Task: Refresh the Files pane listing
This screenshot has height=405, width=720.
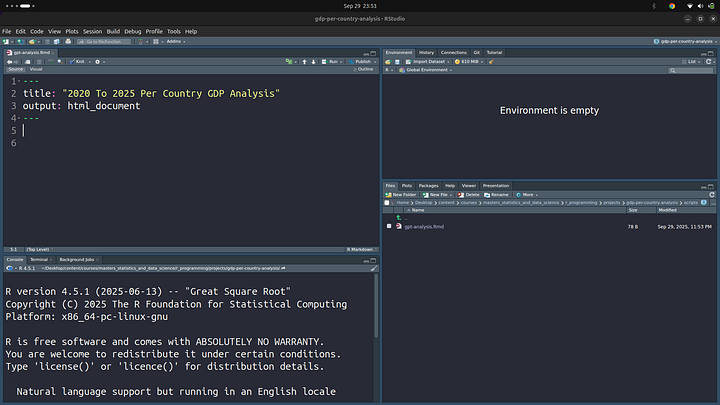Action: point(712,195)
